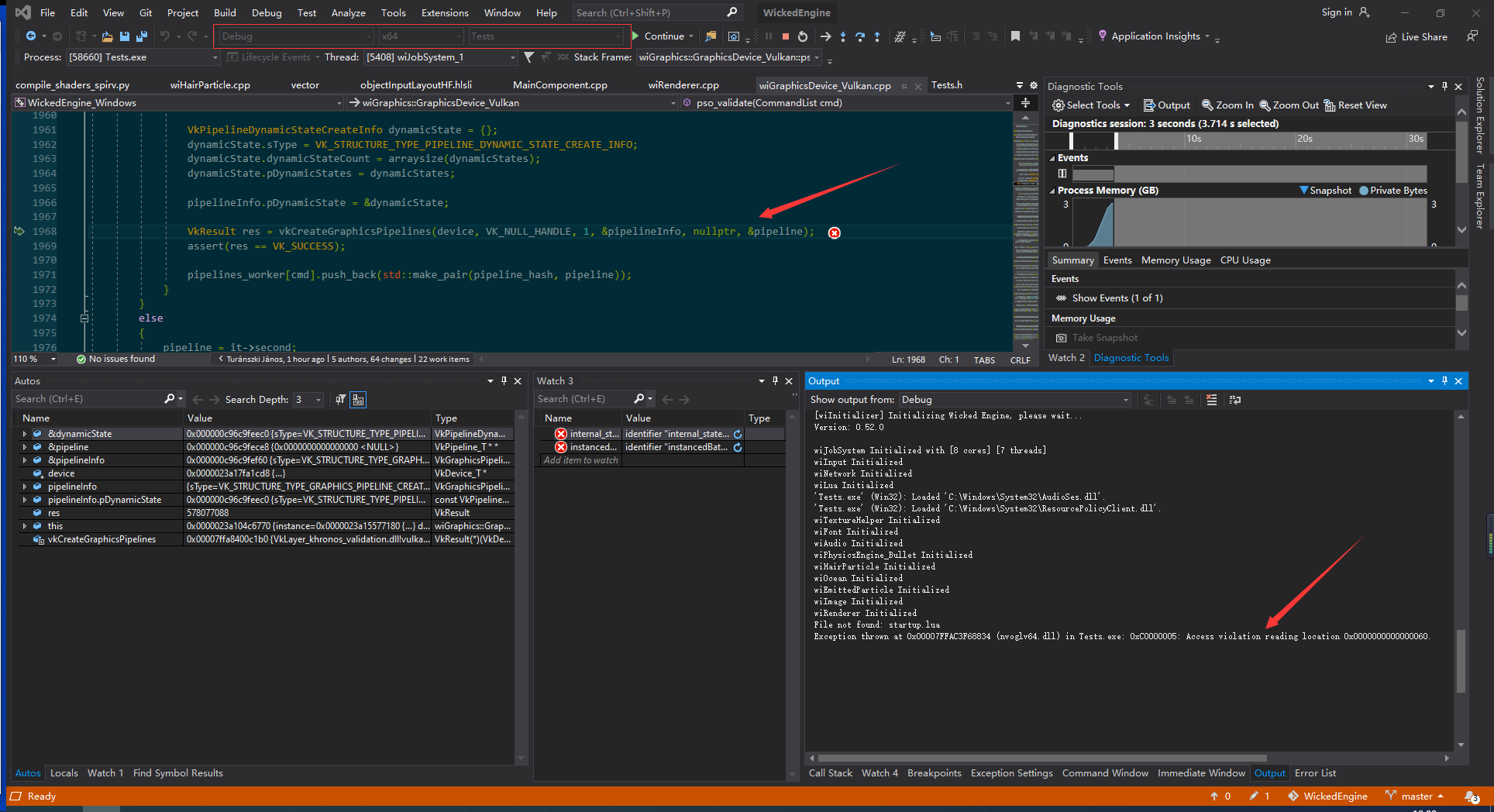Click the Output horizontal scrollbar thumb
1494x812 pixels.
point(1042,759)
